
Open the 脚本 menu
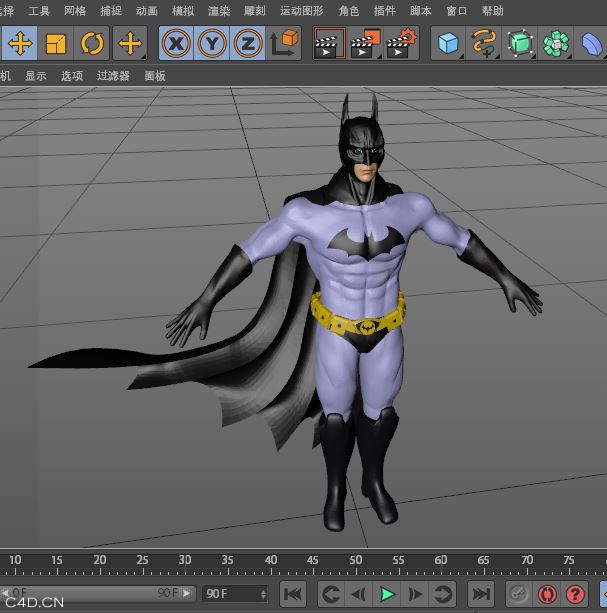pyautogui.click(x=421, y=11)
